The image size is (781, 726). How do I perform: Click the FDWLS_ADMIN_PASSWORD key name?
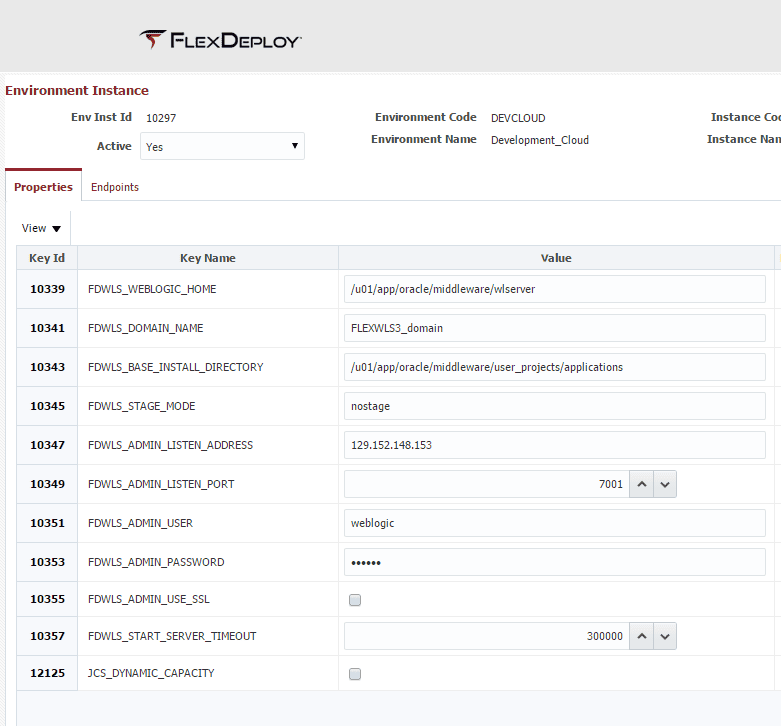click(x=156, y=562)
